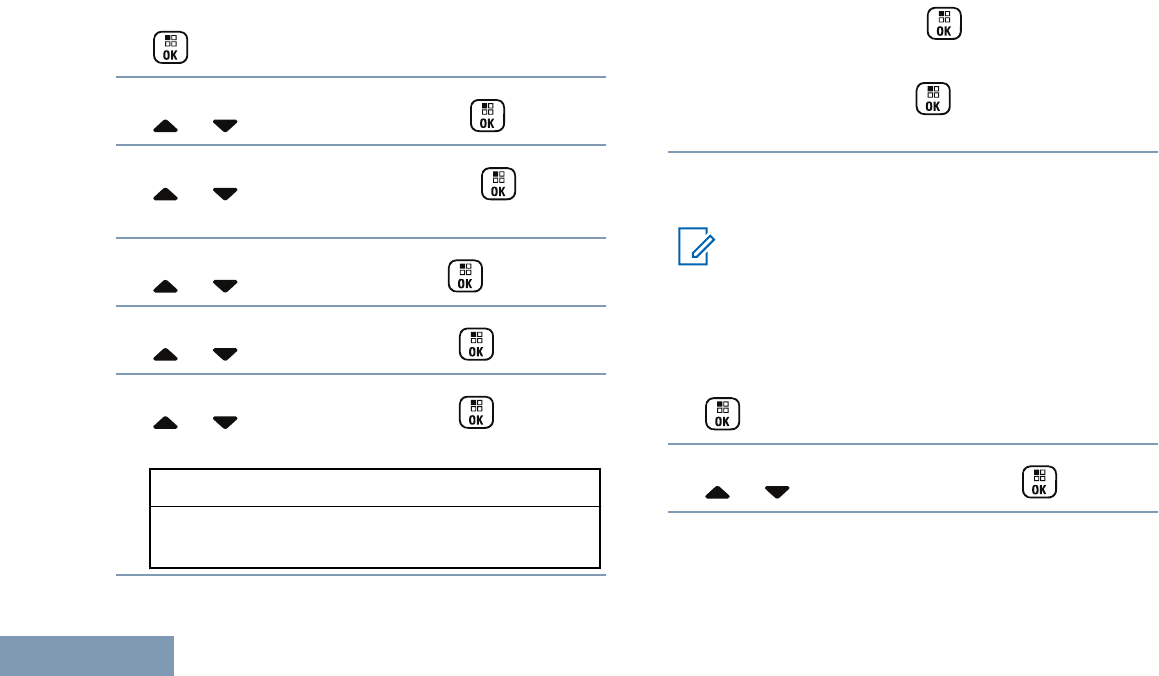
Task: Click the OK icon directly below the note icon
Action: [x=722, y=414]
